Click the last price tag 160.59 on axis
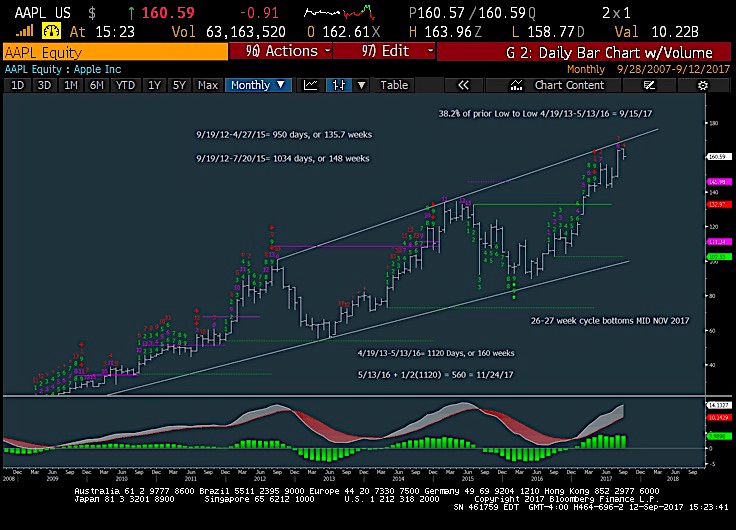 [x=719, y=157]
